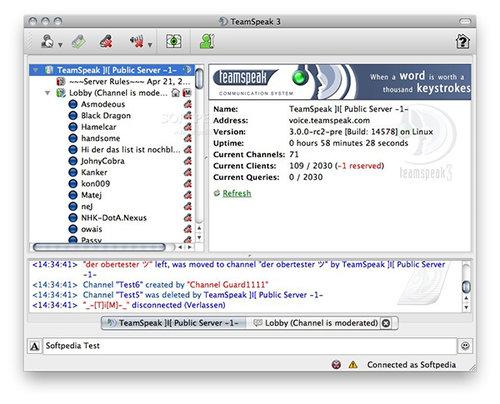Click the blue status icon beside Kanker
Image resolution: width=500 pixels, height=404 pixels.
[73, 172]
